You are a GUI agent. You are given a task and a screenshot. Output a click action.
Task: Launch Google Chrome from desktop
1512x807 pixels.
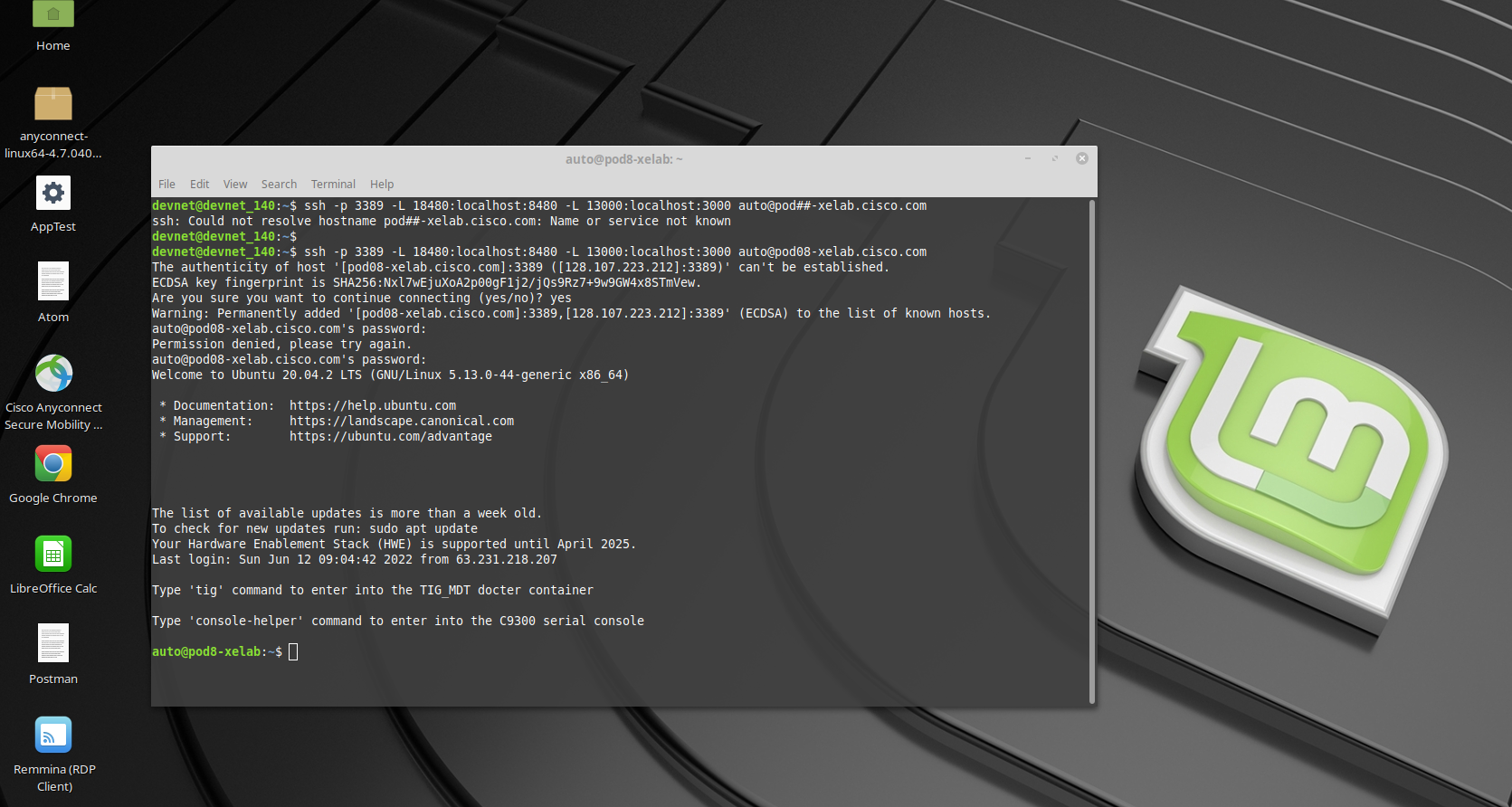click(53, 464)
